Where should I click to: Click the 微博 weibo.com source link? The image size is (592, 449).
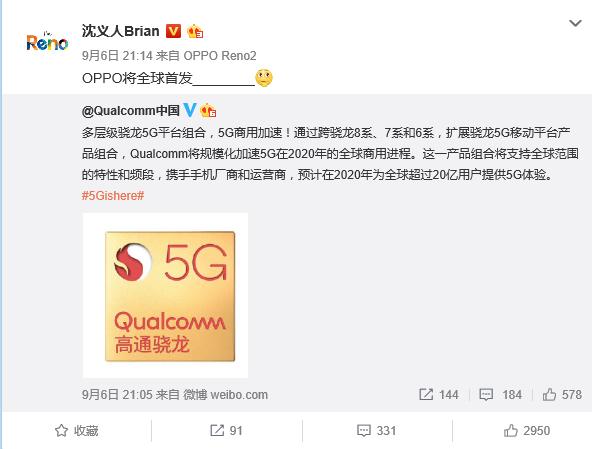click(225, 395)
